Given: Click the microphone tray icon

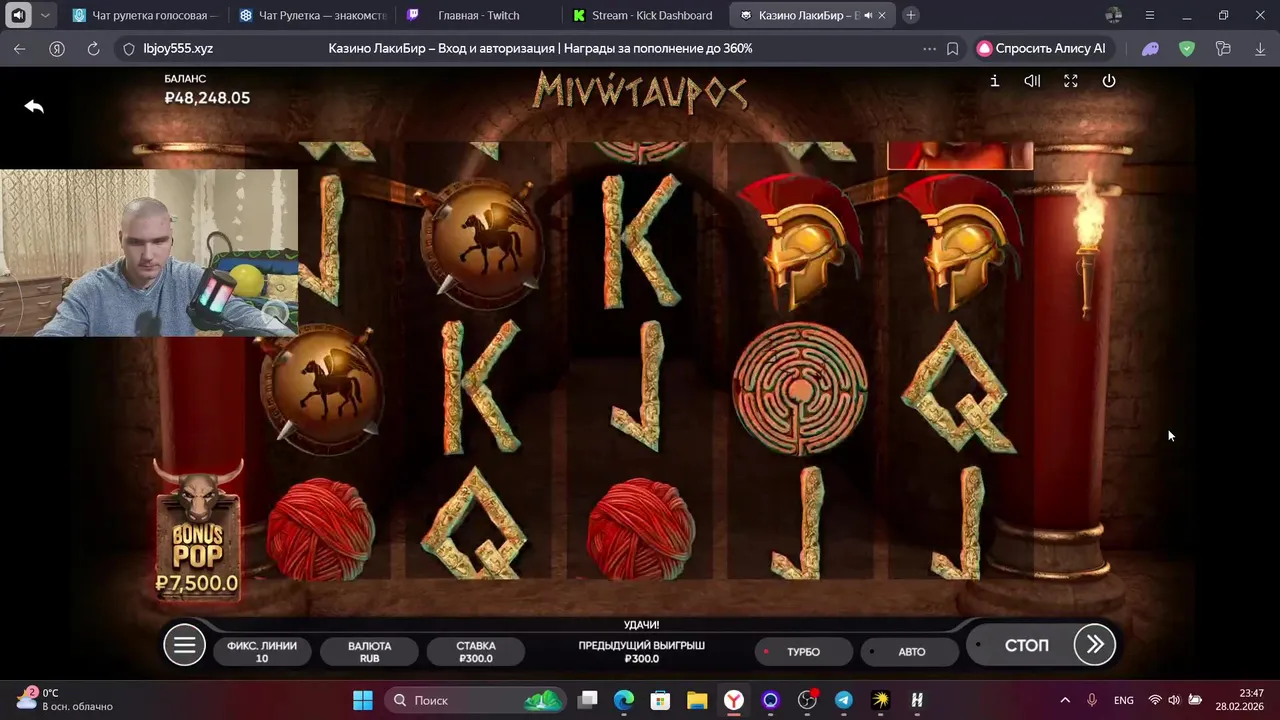Looking at the screenshot, I should click(1092, 700).
